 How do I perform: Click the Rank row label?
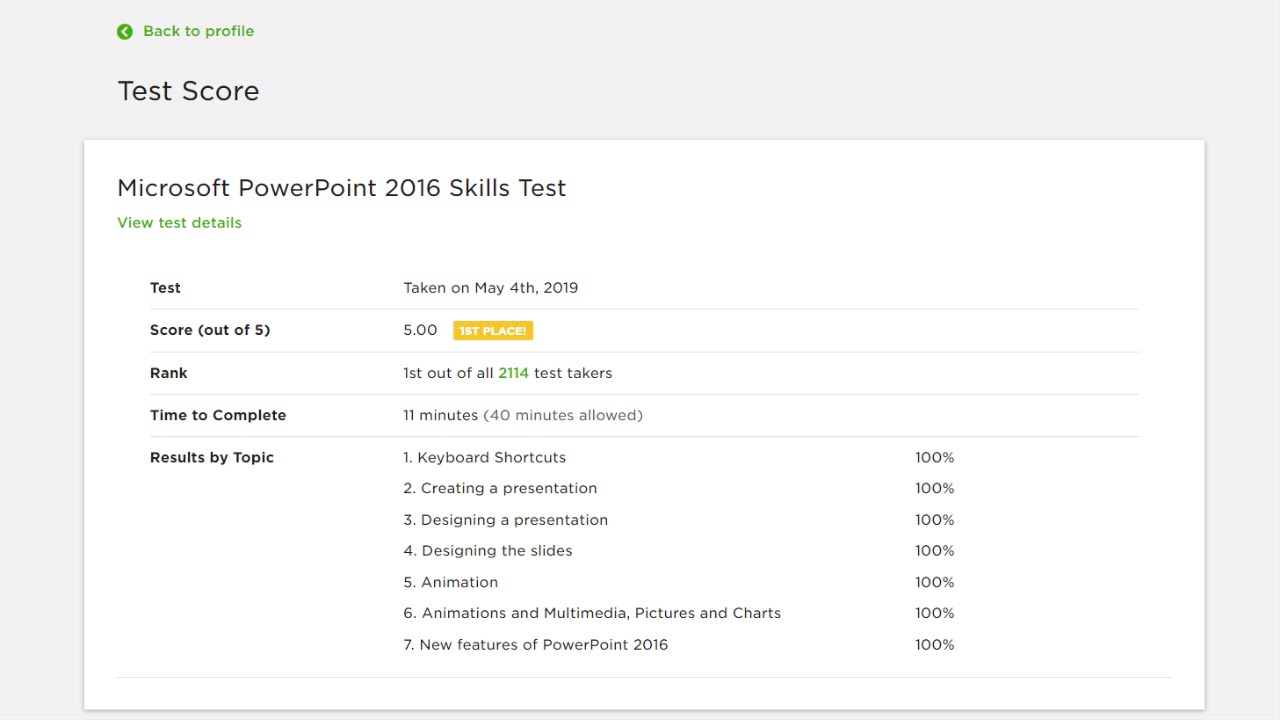(169, 373)
